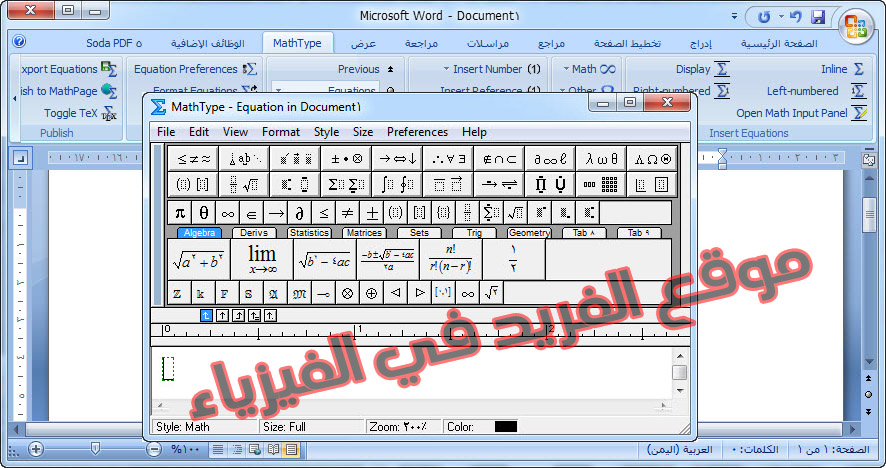The image size is (886, 468).
Task: Click the black Color swatch in status bar
Action: (506, 427)
